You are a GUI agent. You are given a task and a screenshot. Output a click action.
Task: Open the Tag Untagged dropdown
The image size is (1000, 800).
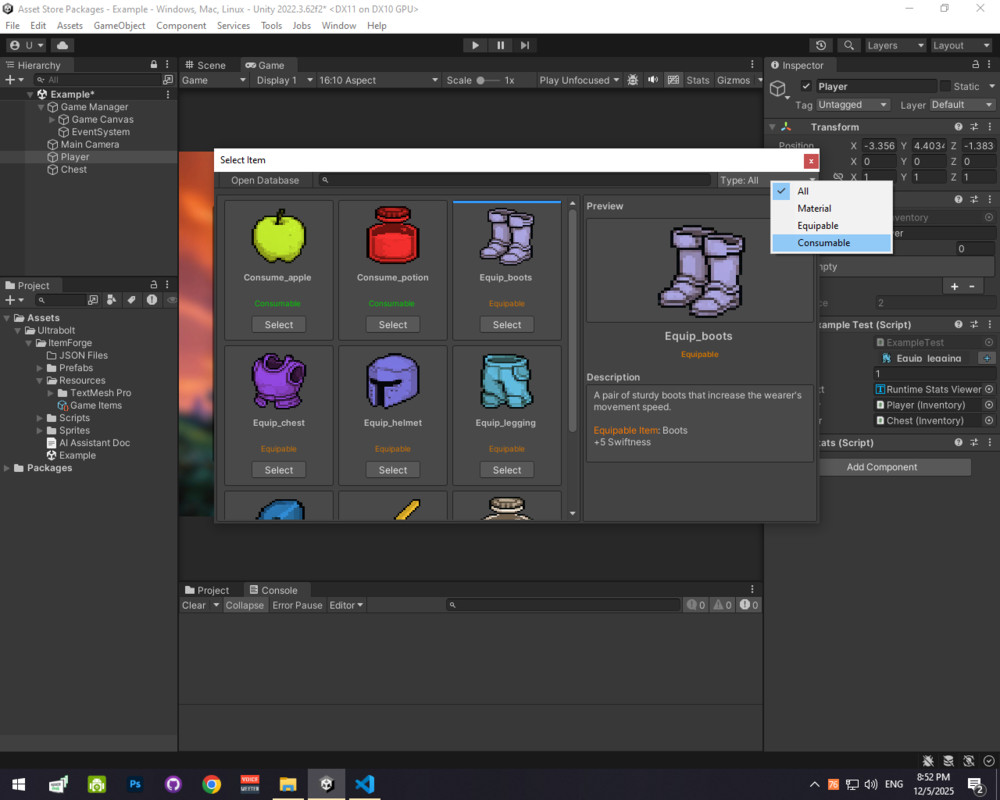point(852,104)
